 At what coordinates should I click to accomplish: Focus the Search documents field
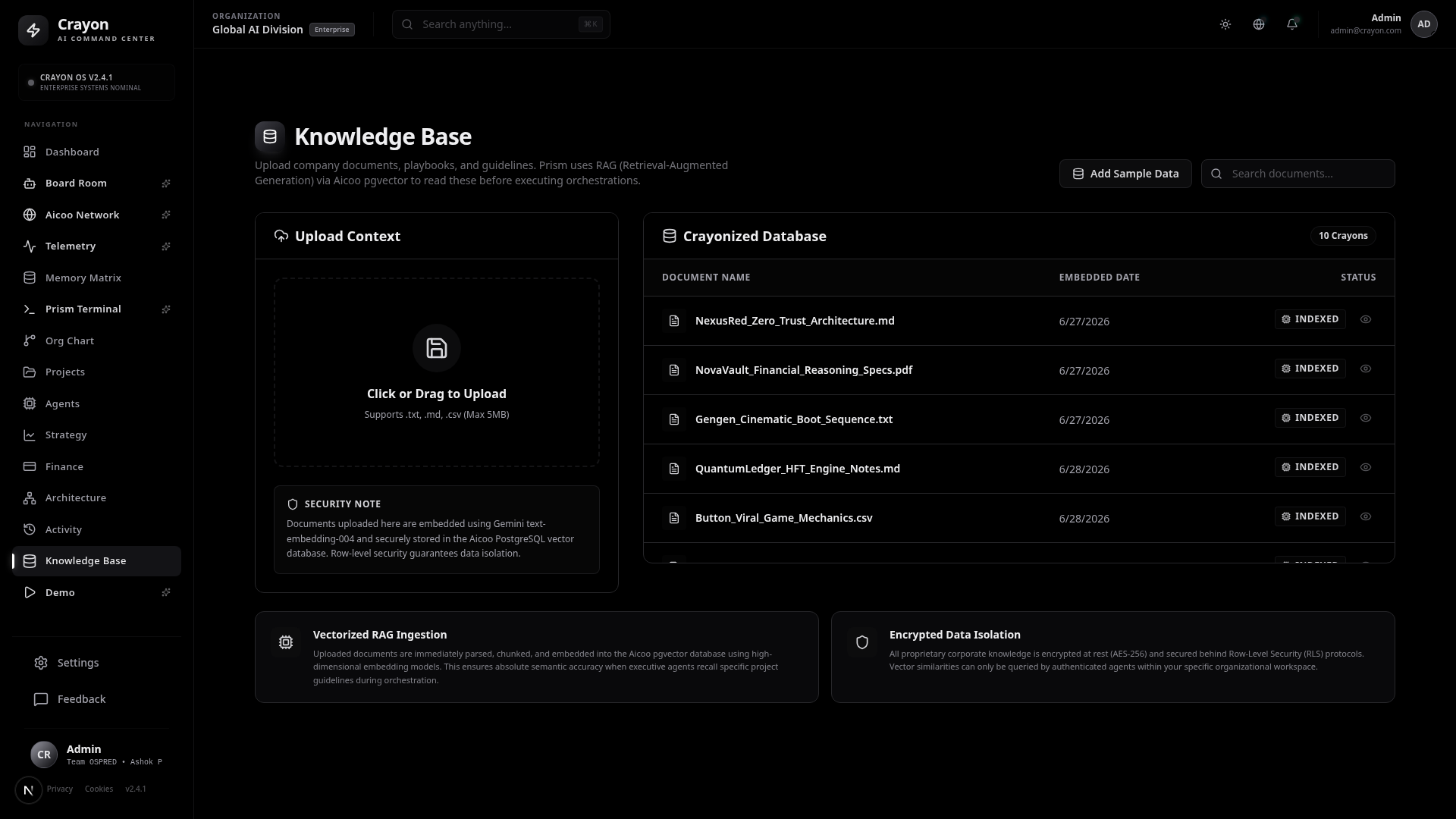click(1298, 174)
